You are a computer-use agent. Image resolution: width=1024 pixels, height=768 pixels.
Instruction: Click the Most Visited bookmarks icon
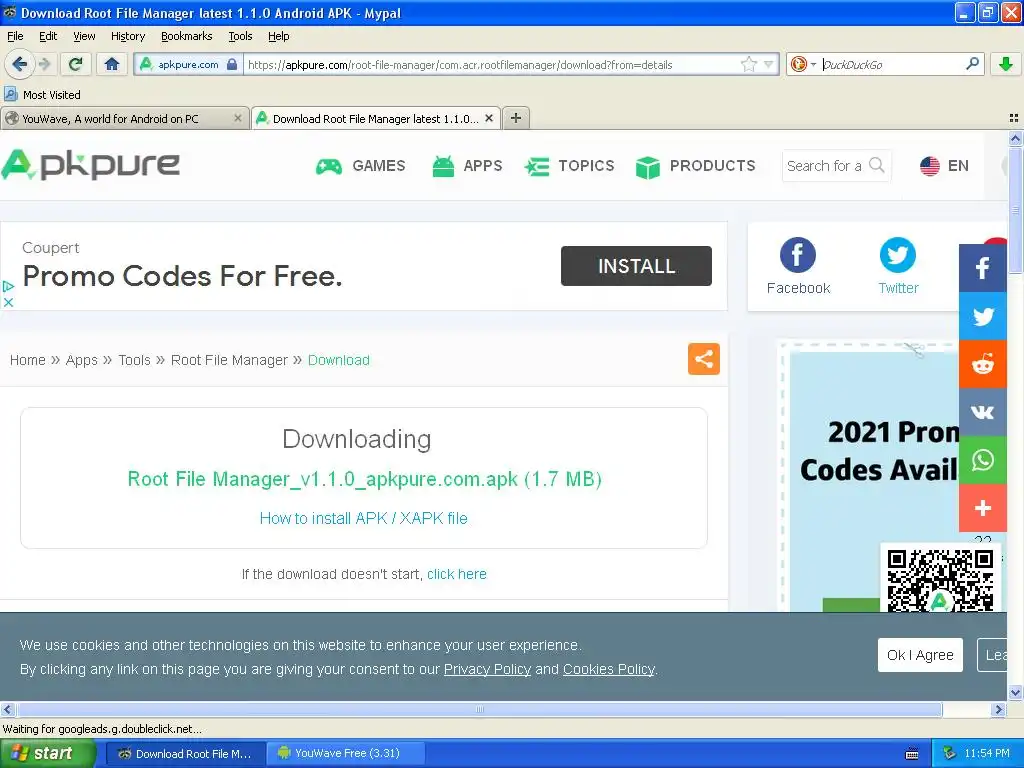[10, 95]
